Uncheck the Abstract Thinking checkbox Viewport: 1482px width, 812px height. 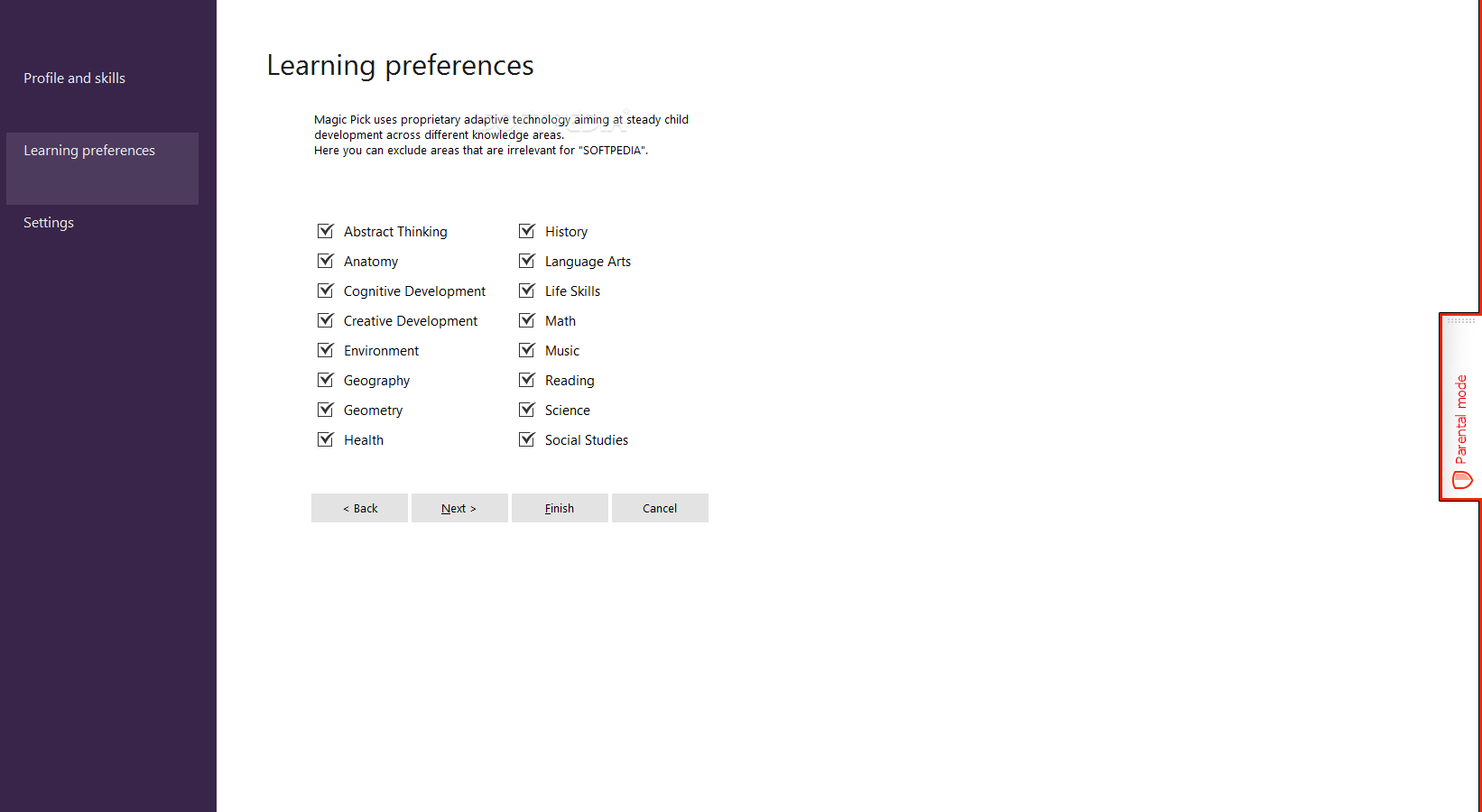point(326,231)
